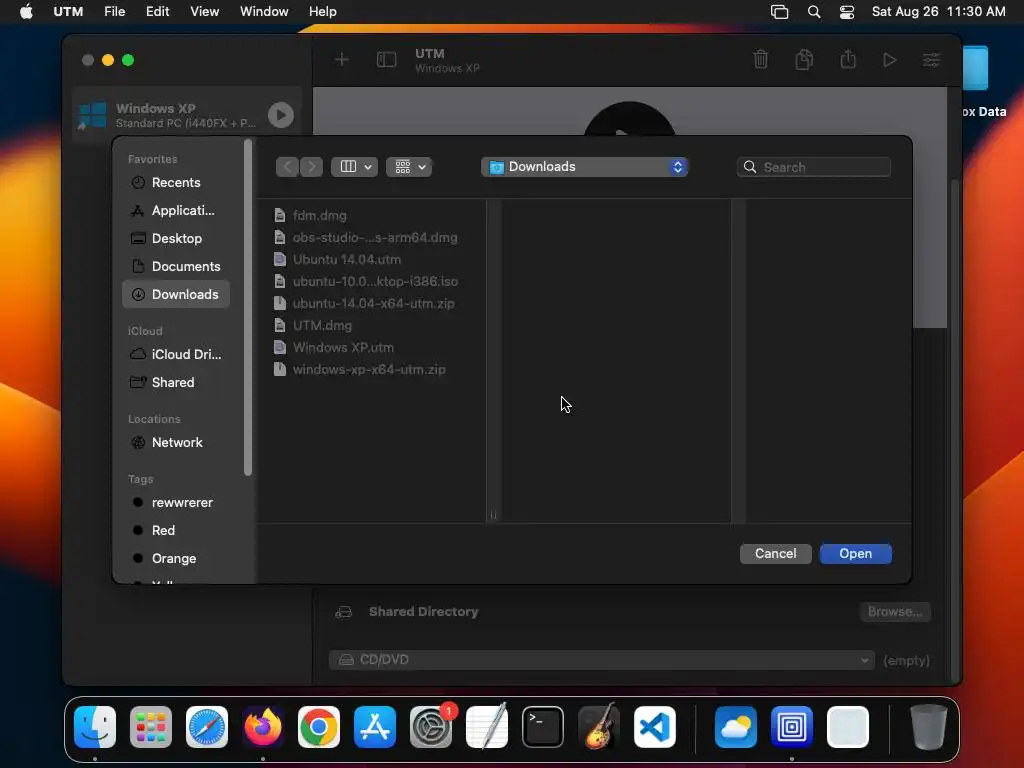Open the UTM app icon in the Dock

pyautogui.click(x=792, y=727)
